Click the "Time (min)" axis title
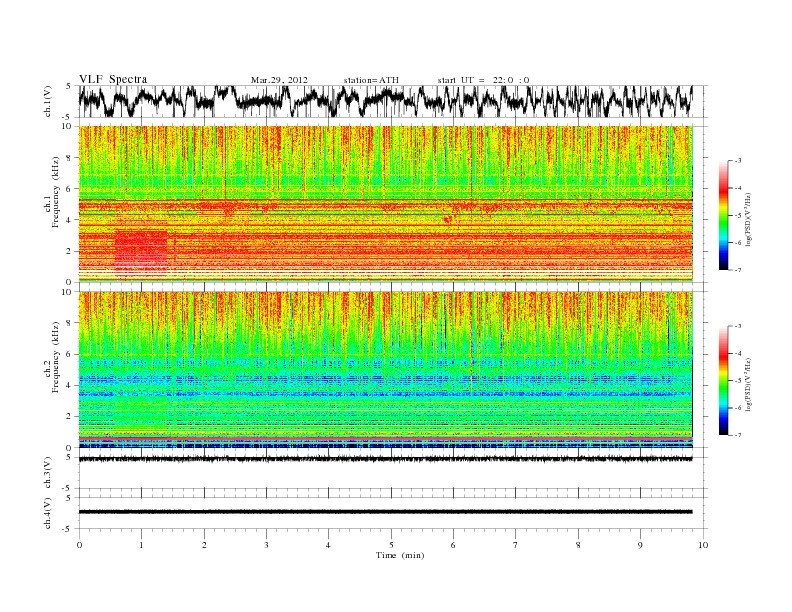Image resolution: width=792 pixels, height=612 pixels. click(x=400, y=555)
